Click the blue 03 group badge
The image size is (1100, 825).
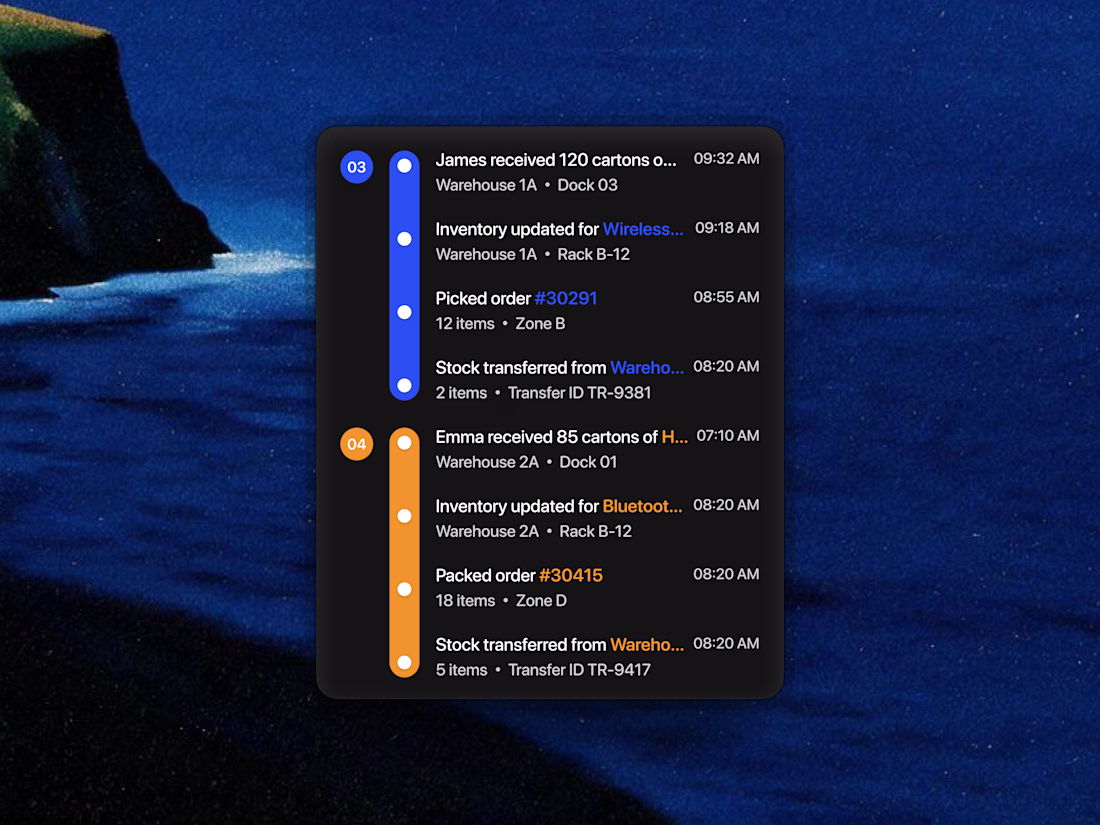coord(356,167)
